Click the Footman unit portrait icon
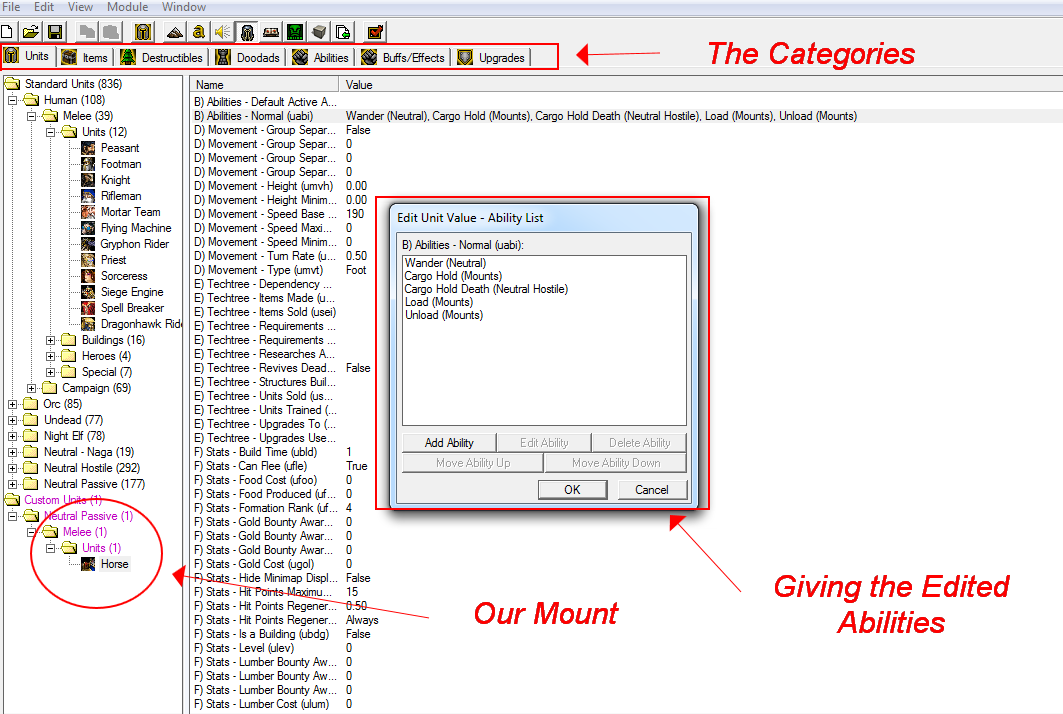 (88, 164)
